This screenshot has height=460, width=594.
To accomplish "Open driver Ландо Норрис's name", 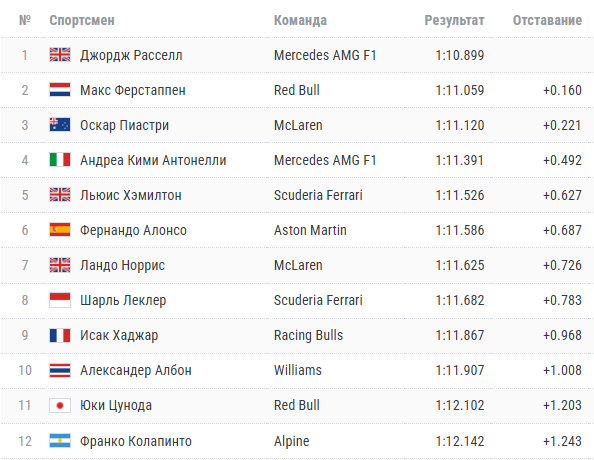I will click(x=122, y=265).
